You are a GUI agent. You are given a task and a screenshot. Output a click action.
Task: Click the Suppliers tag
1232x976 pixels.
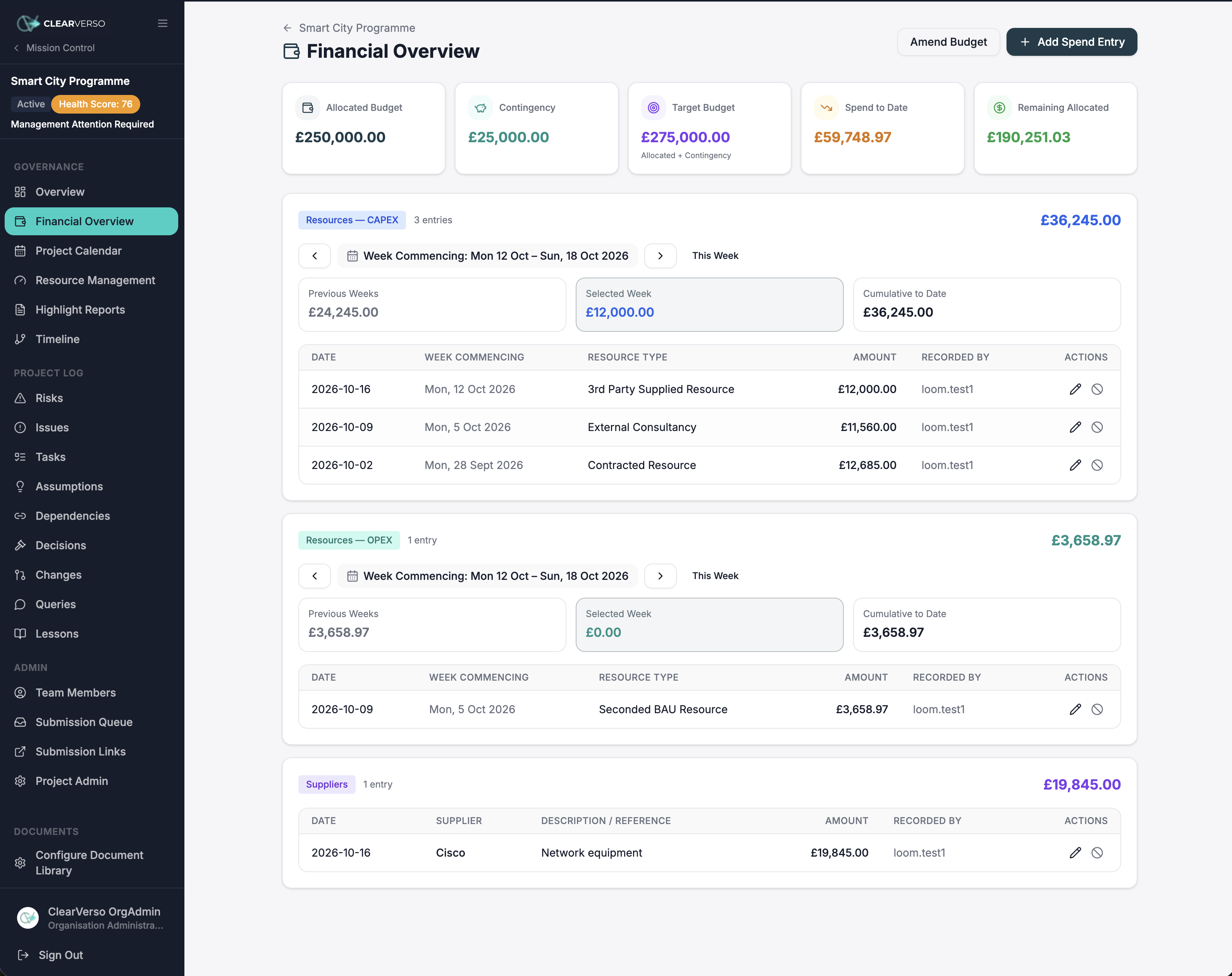coord(327,785)
